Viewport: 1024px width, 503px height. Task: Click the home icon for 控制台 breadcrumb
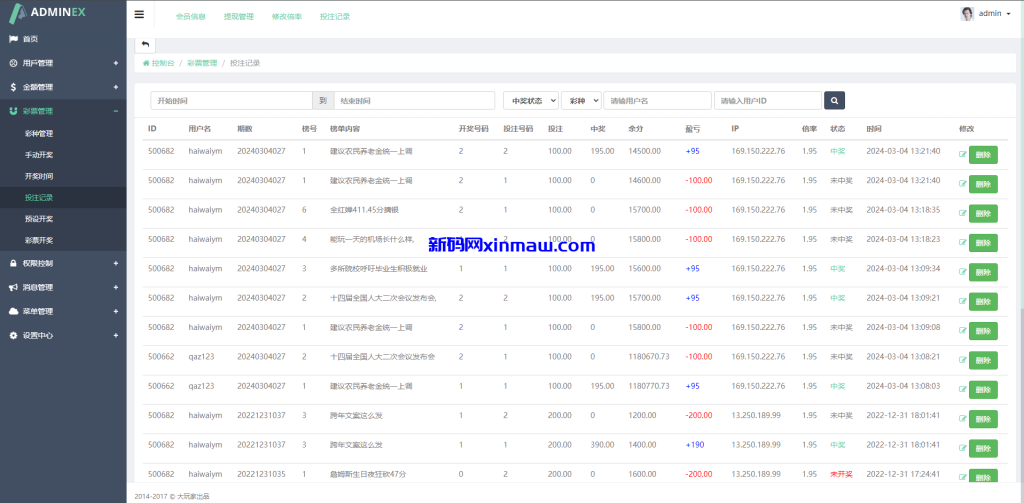(146, 63)
